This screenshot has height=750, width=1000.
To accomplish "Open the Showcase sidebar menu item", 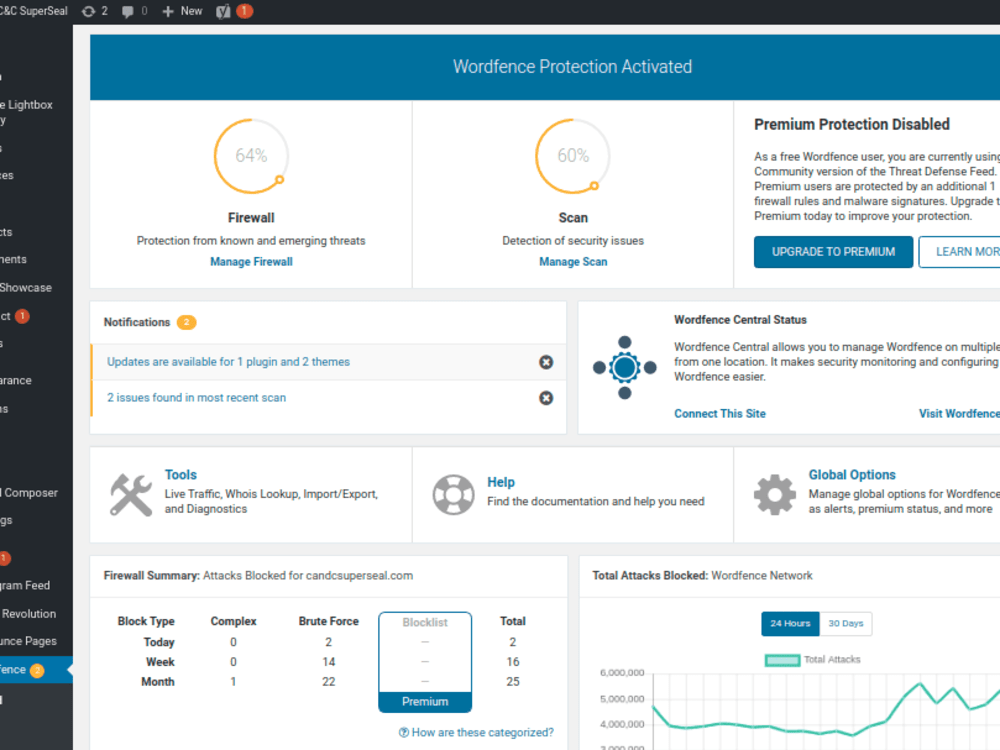I will click(x=26, y=288).
